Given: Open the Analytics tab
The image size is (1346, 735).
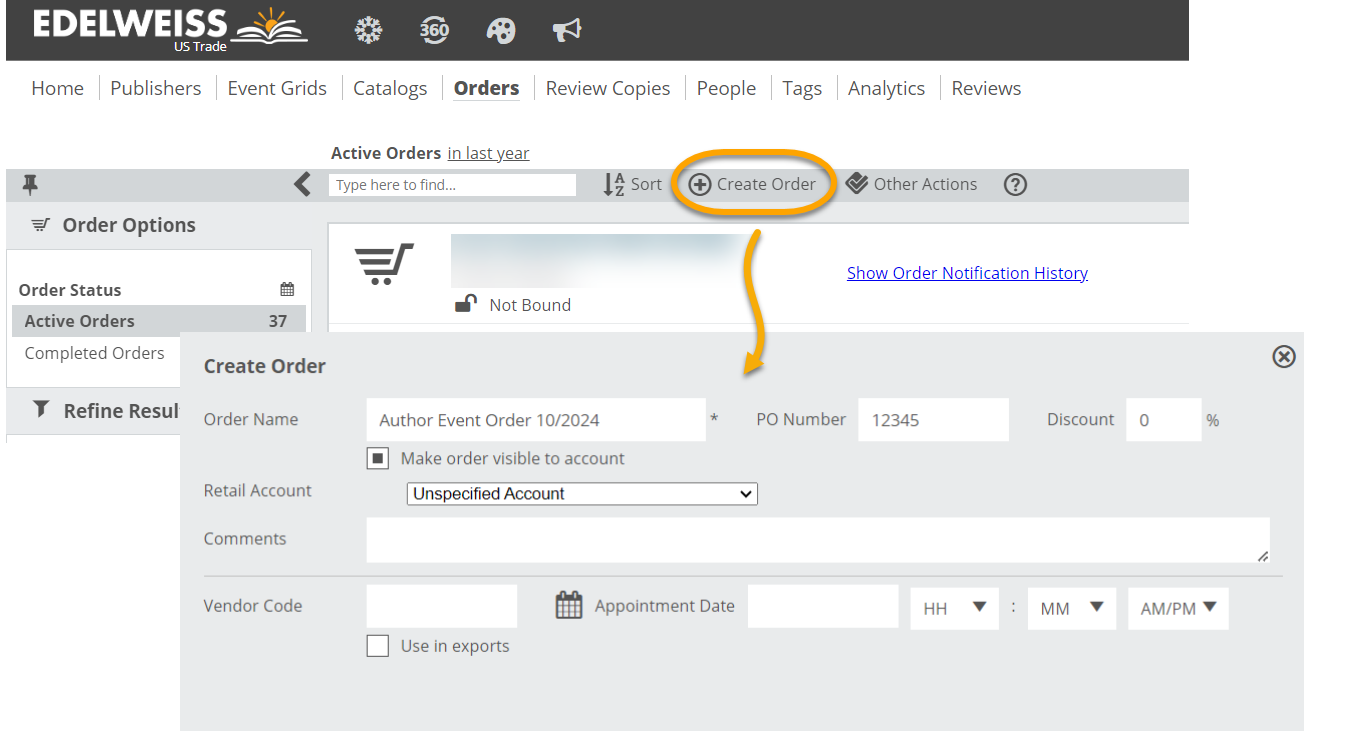Looking at the screenshot, I should point(886,88).
